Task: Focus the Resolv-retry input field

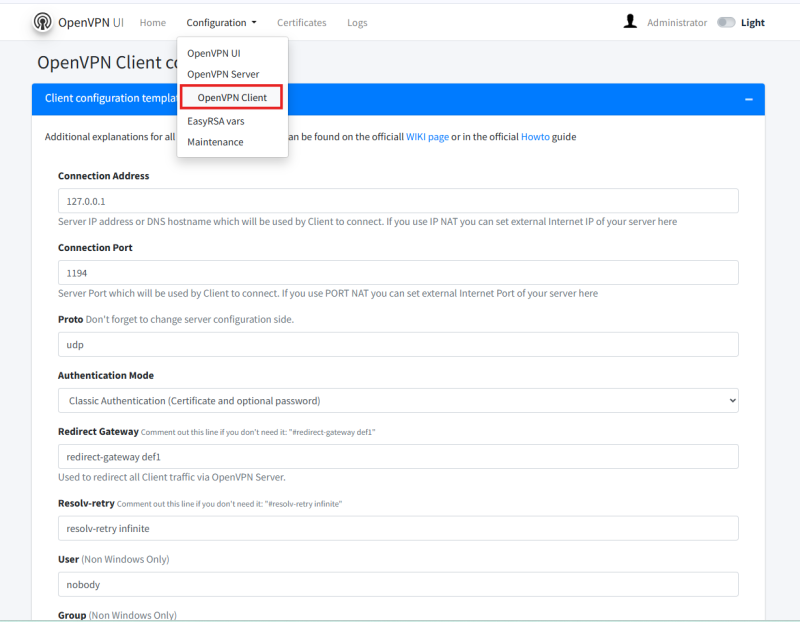Action: tap(398, 529)
